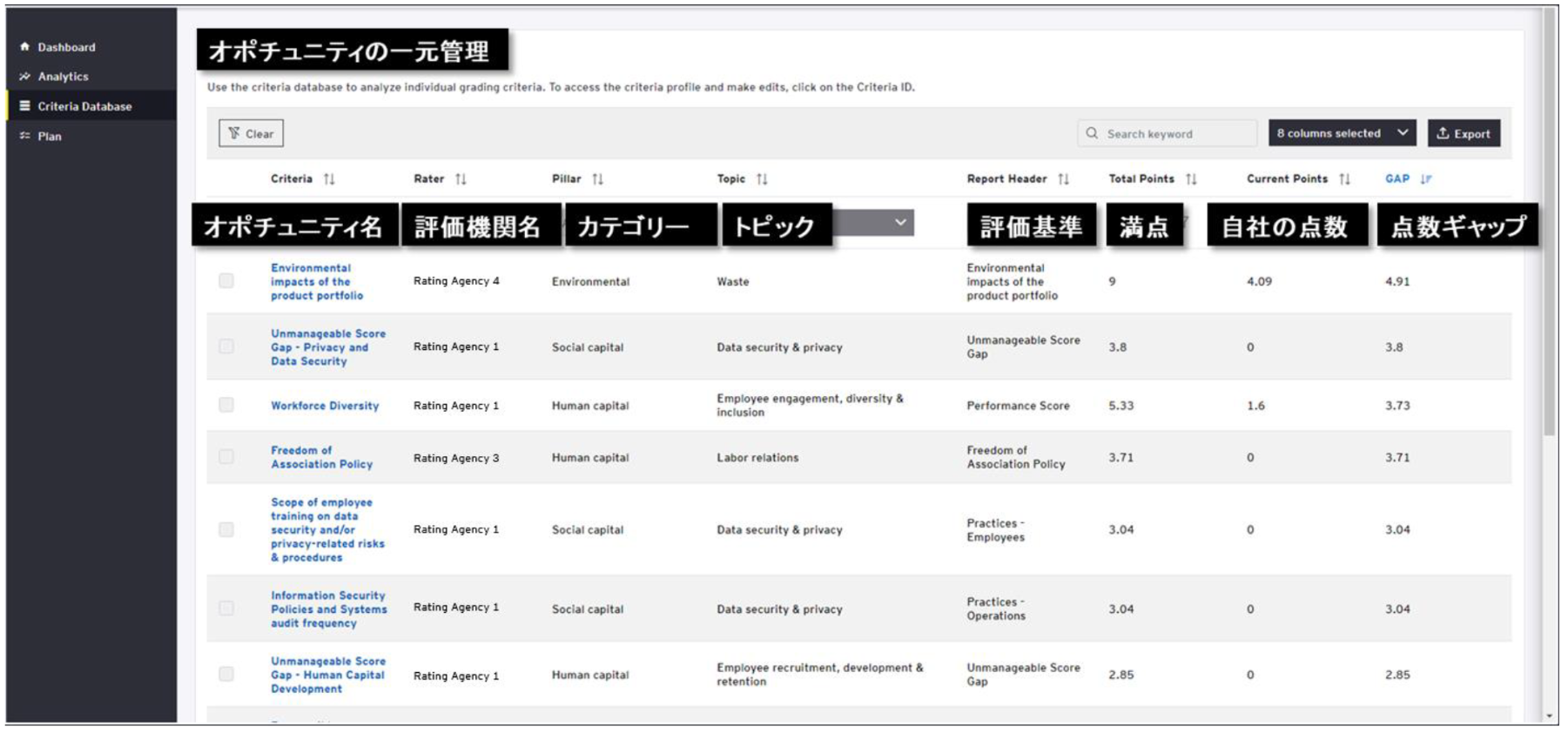
Task: Export the criteria table
Action: tap(1463, 133)
